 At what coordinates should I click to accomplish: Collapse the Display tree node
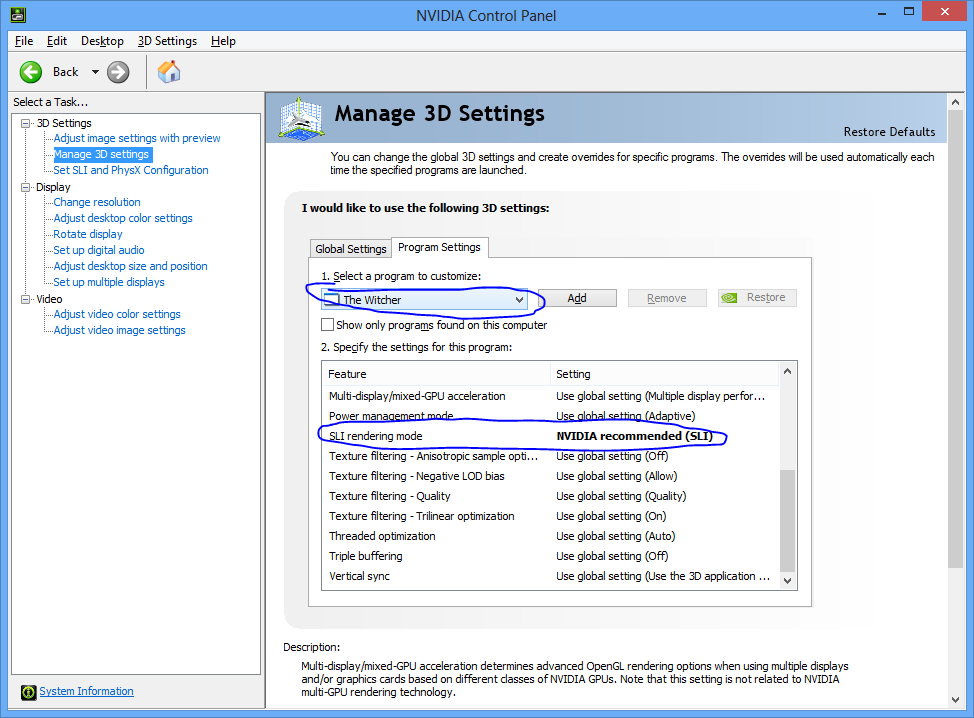(25, 187)
